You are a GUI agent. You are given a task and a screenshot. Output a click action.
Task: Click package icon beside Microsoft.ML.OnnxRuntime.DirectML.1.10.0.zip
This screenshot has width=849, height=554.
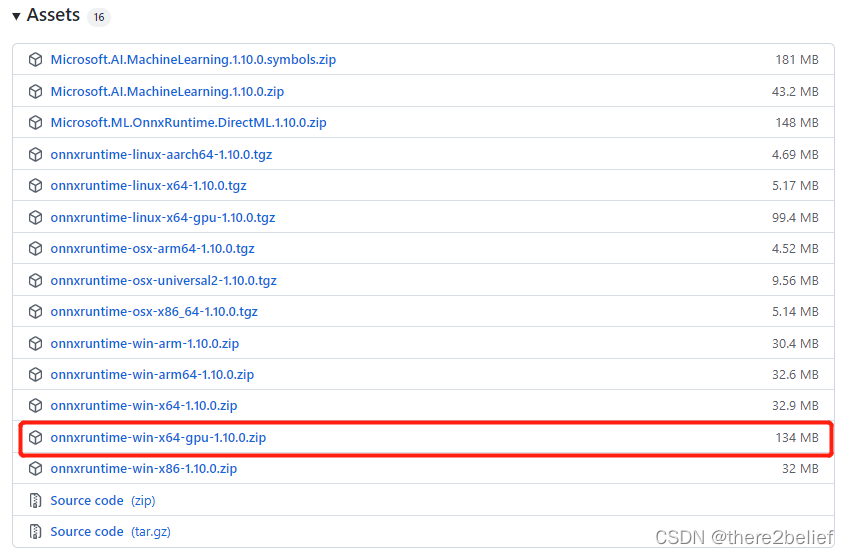pyautogui.click(x=35, y=123)
